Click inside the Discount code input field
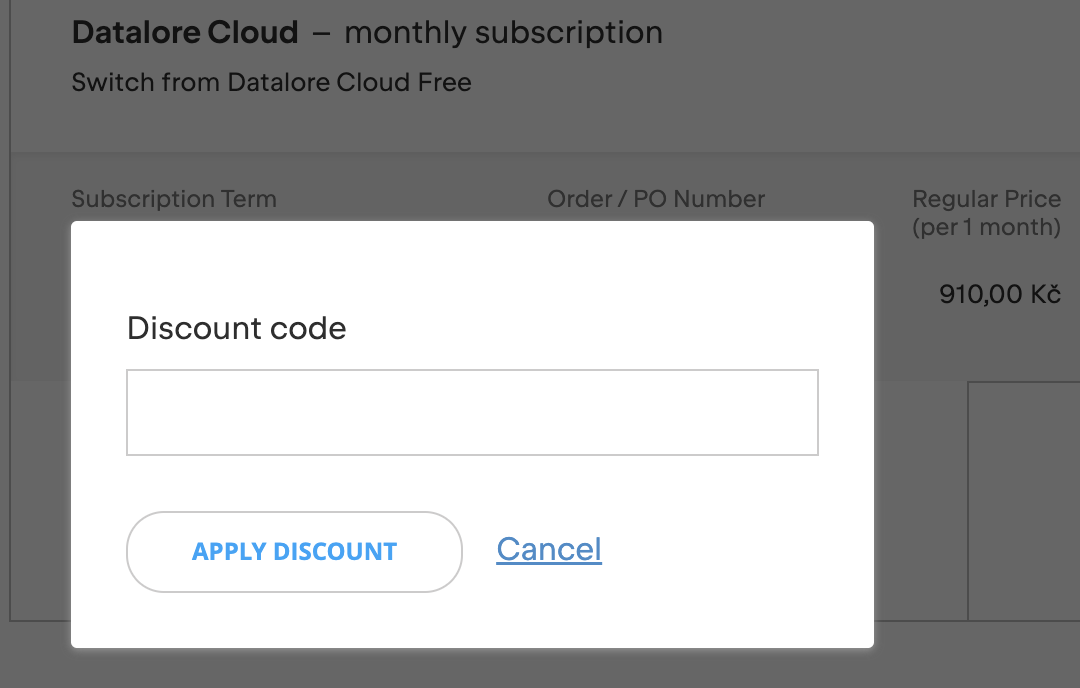This screenshot has width=1080, height=688. (x=472, y=412)
